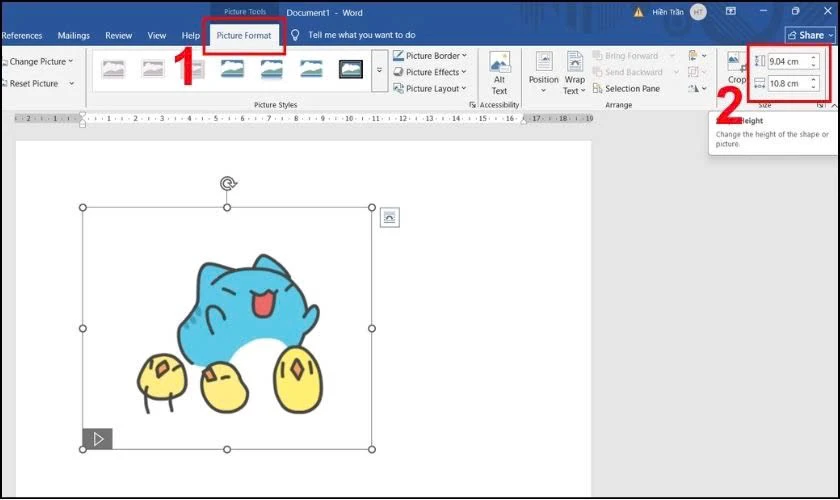Click the Group objects icon
Viewport: 840px width, 500px height.
point(693,72)
